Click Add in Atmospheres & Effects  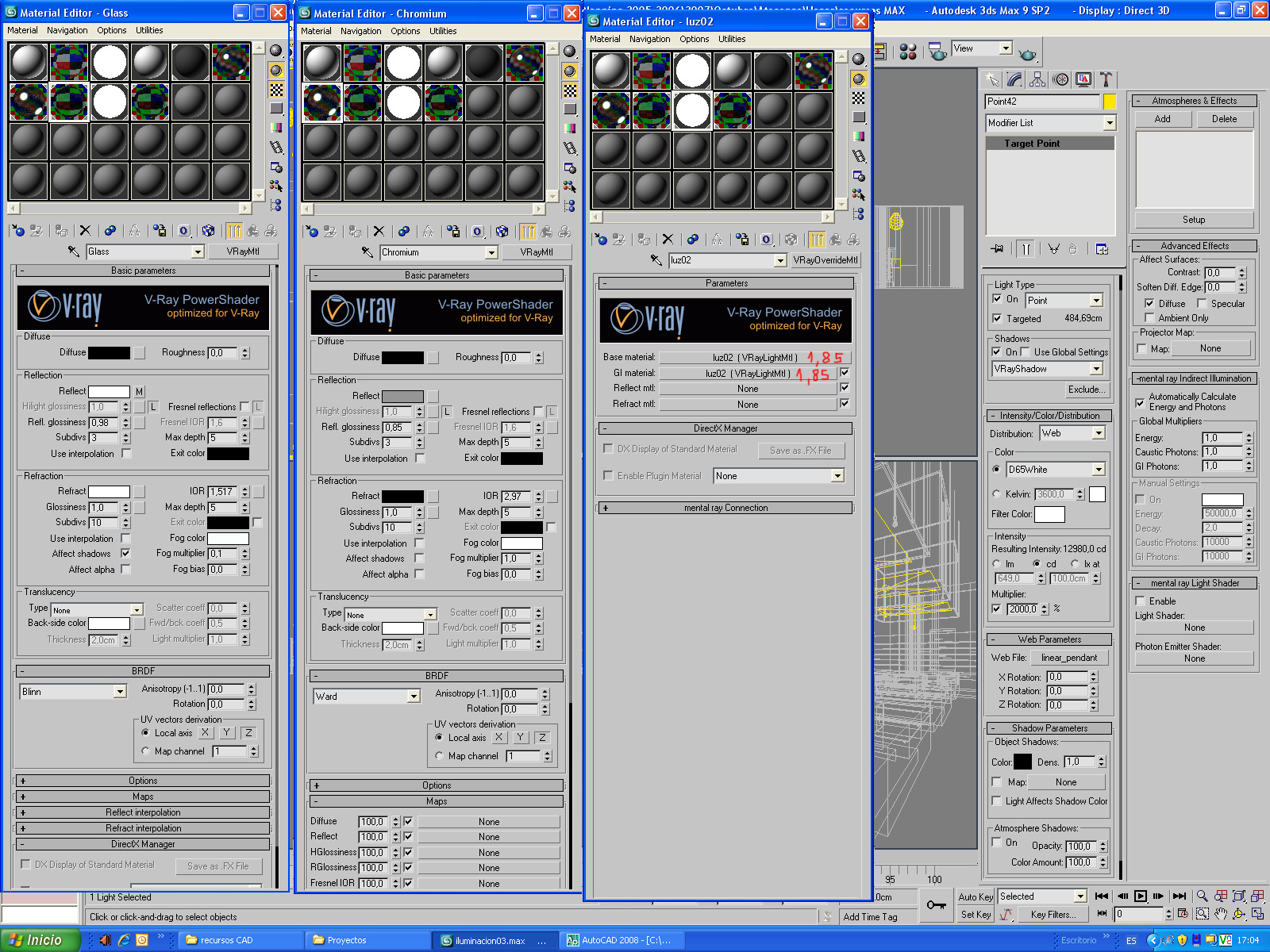[1162, 119]
